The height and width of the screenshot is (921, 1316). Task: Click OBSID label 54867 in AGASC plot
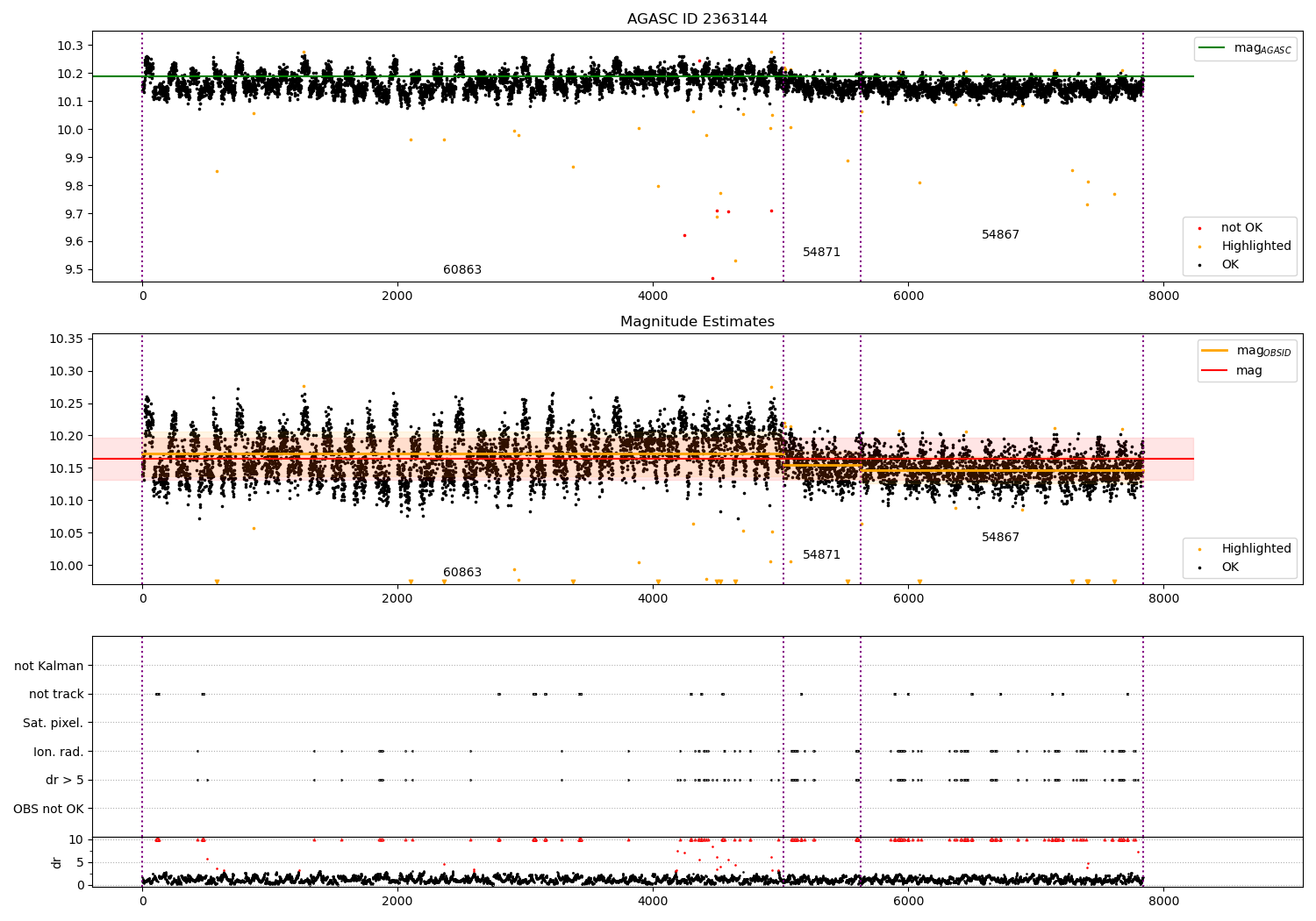click(1000, 234)
